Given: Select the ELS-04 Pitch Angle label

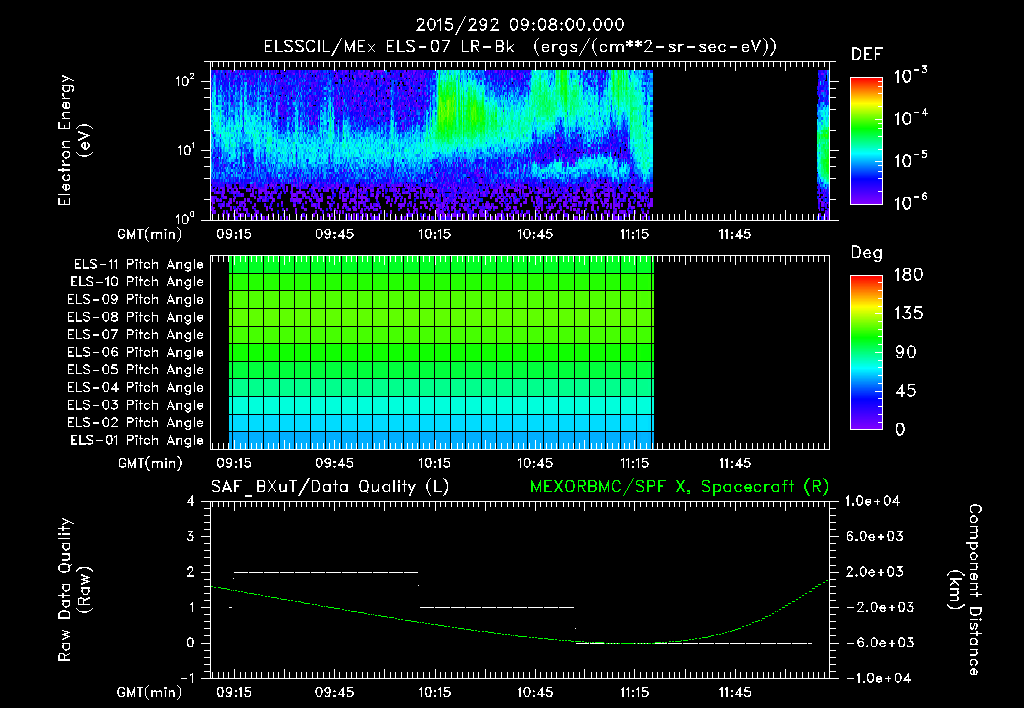Looking at the screenshot, I should pos(135,387).
